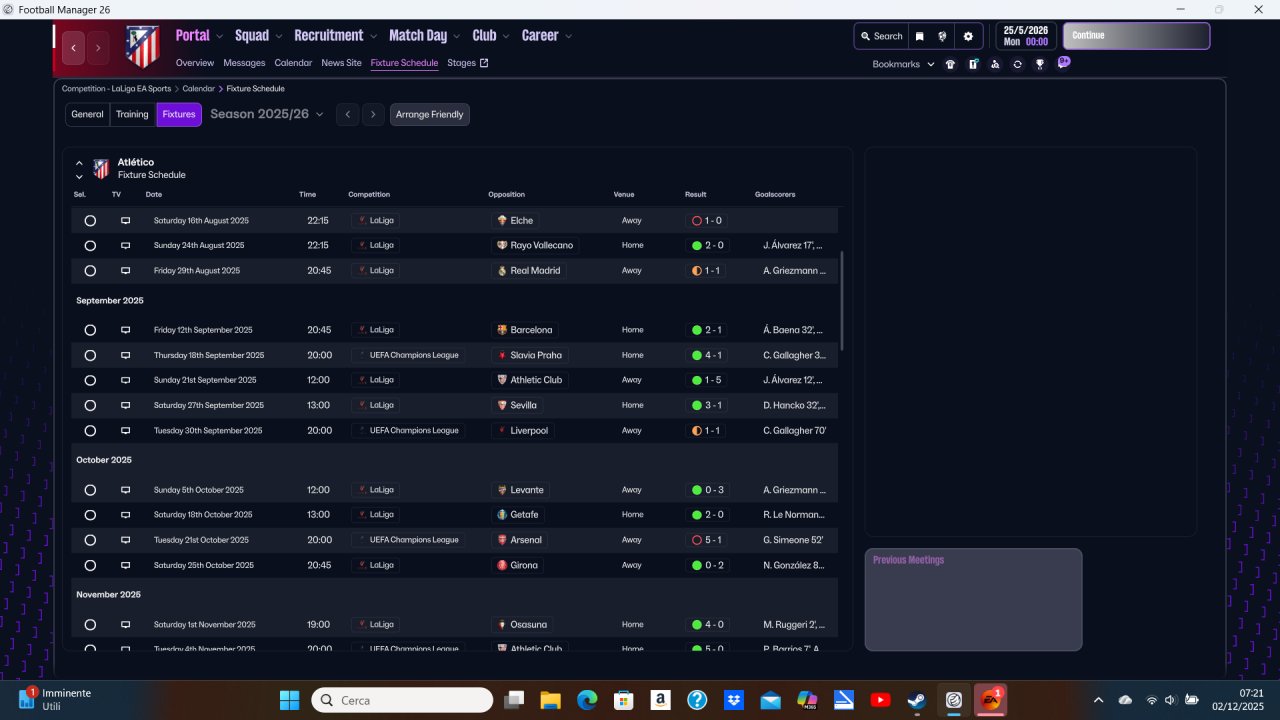Open the 9+ chat notifications bubble
The image size is (1280, 720).
[1064, 62]
